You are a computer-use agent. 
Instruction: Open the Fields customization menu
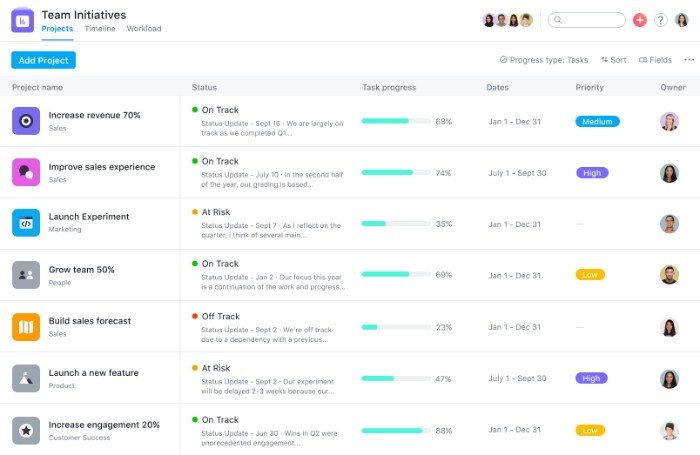click(655, 60)
